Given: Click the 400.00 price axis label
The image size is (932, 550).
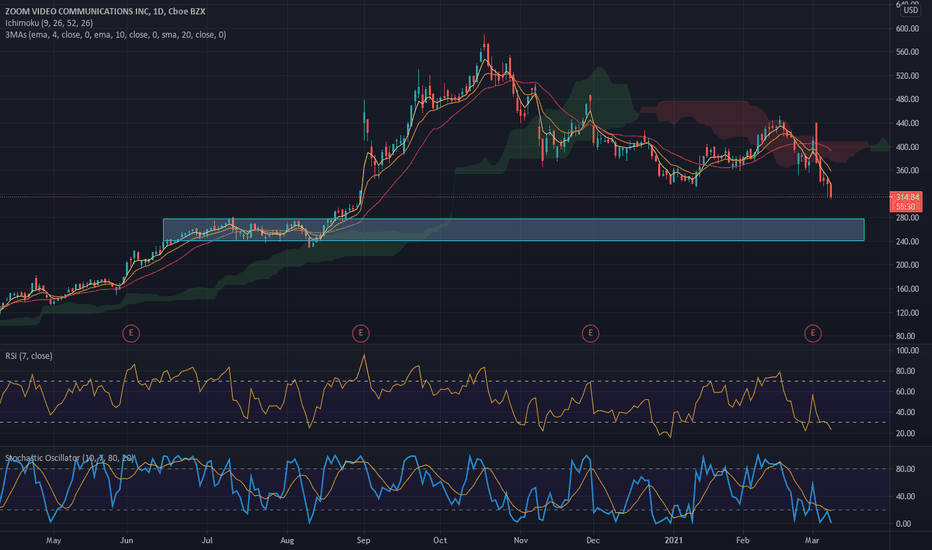Looking at the screenshot, I should [907, 147].
